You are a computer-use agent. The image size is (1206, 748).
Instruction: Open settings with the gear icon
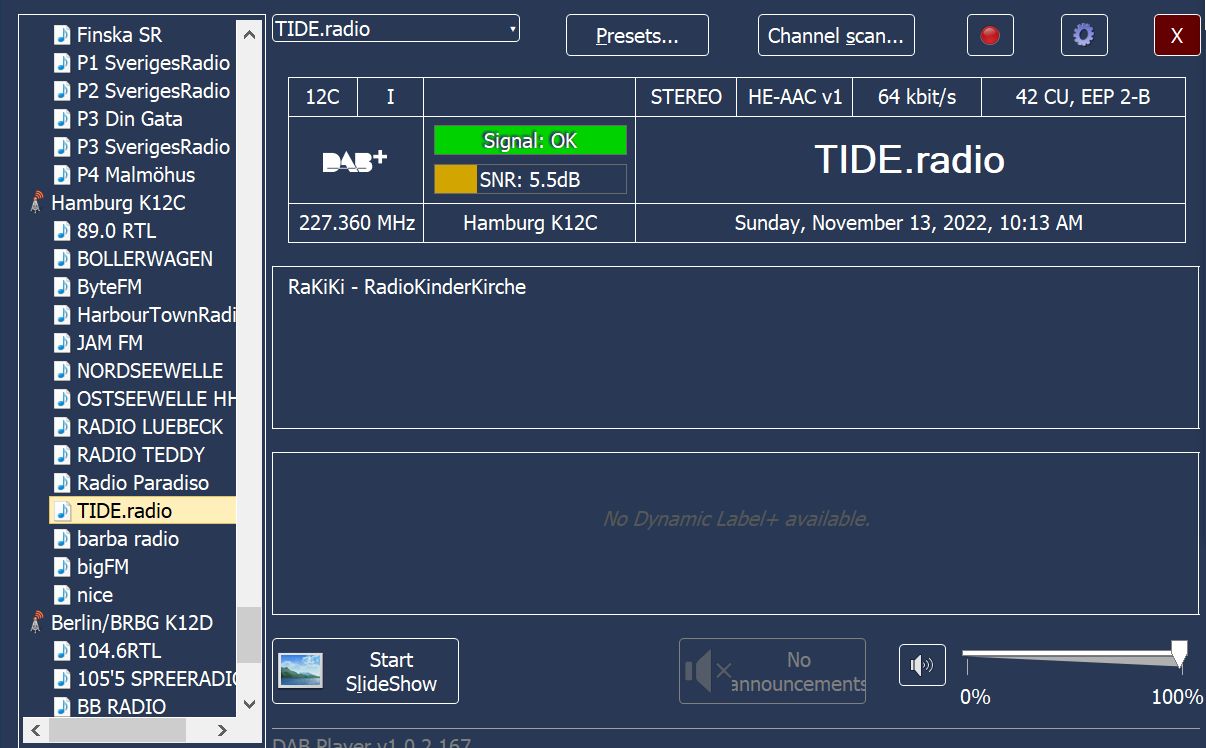tap(1083, 36)
